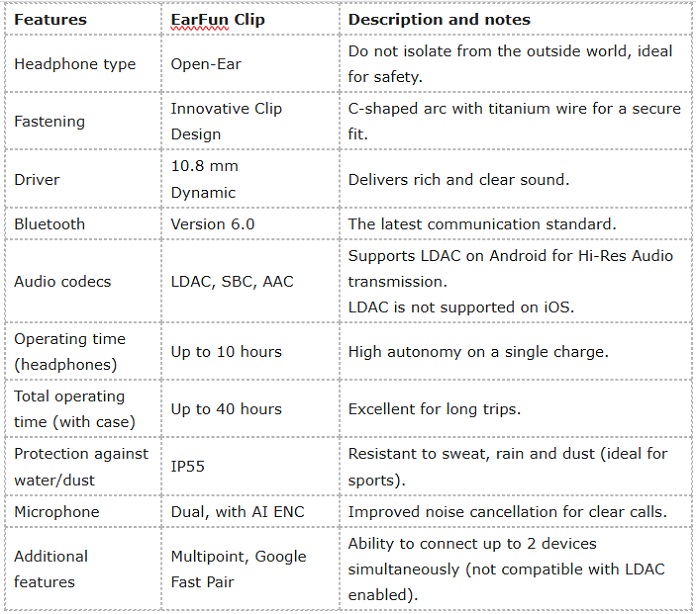This screenshot has width=696, height=614.
Task: Click the LDAC is not supported on iOS text
Action: tap(461, 307)
